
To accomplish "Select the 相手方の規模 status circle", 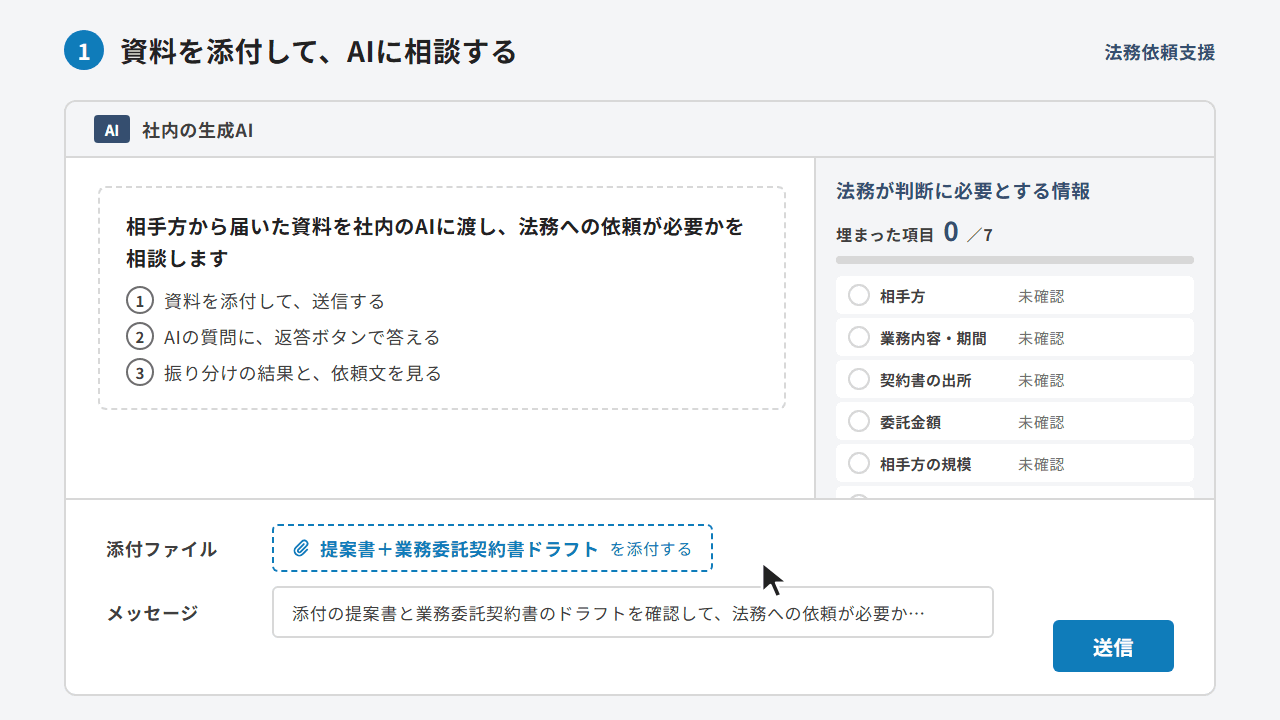I will point(858,464).
